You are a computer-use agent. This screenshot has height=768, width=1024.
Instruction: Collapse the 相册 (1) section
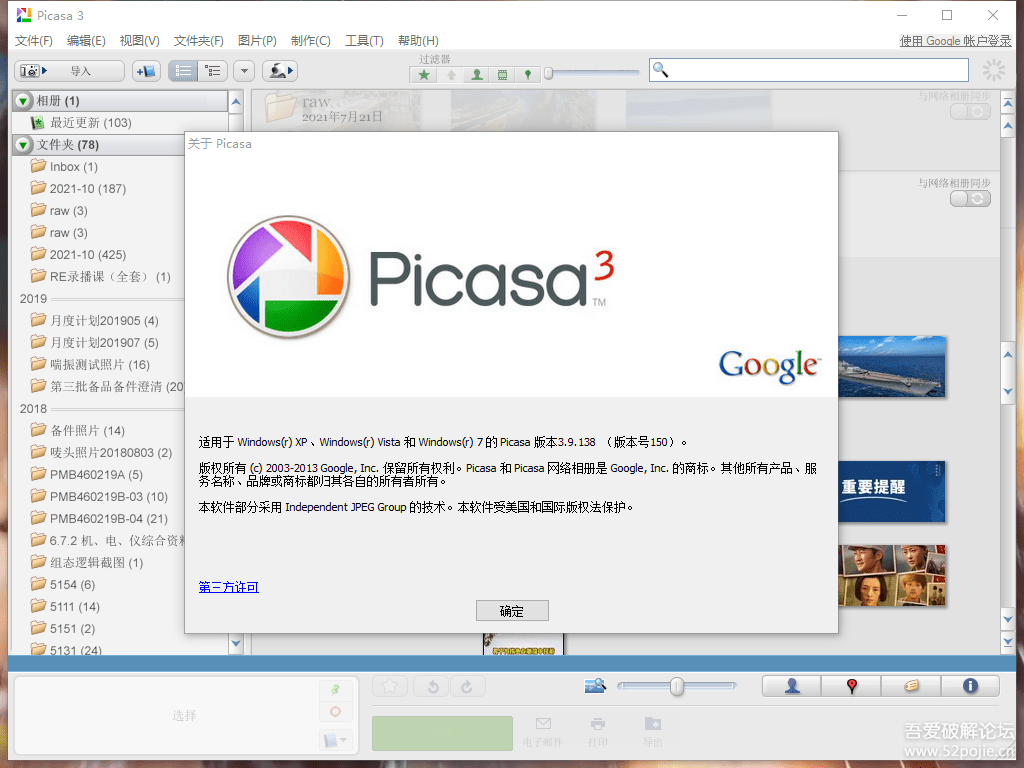point(24,101)
